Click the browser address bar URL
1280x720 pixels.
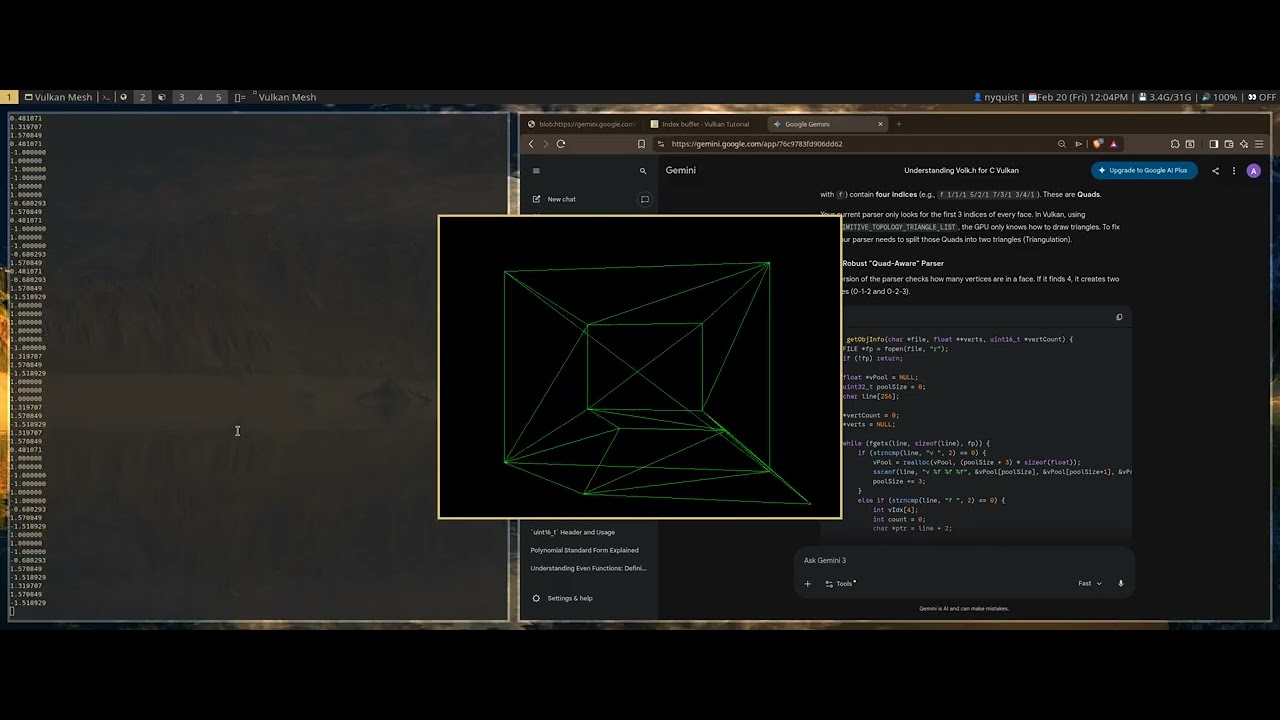[757, 144]
